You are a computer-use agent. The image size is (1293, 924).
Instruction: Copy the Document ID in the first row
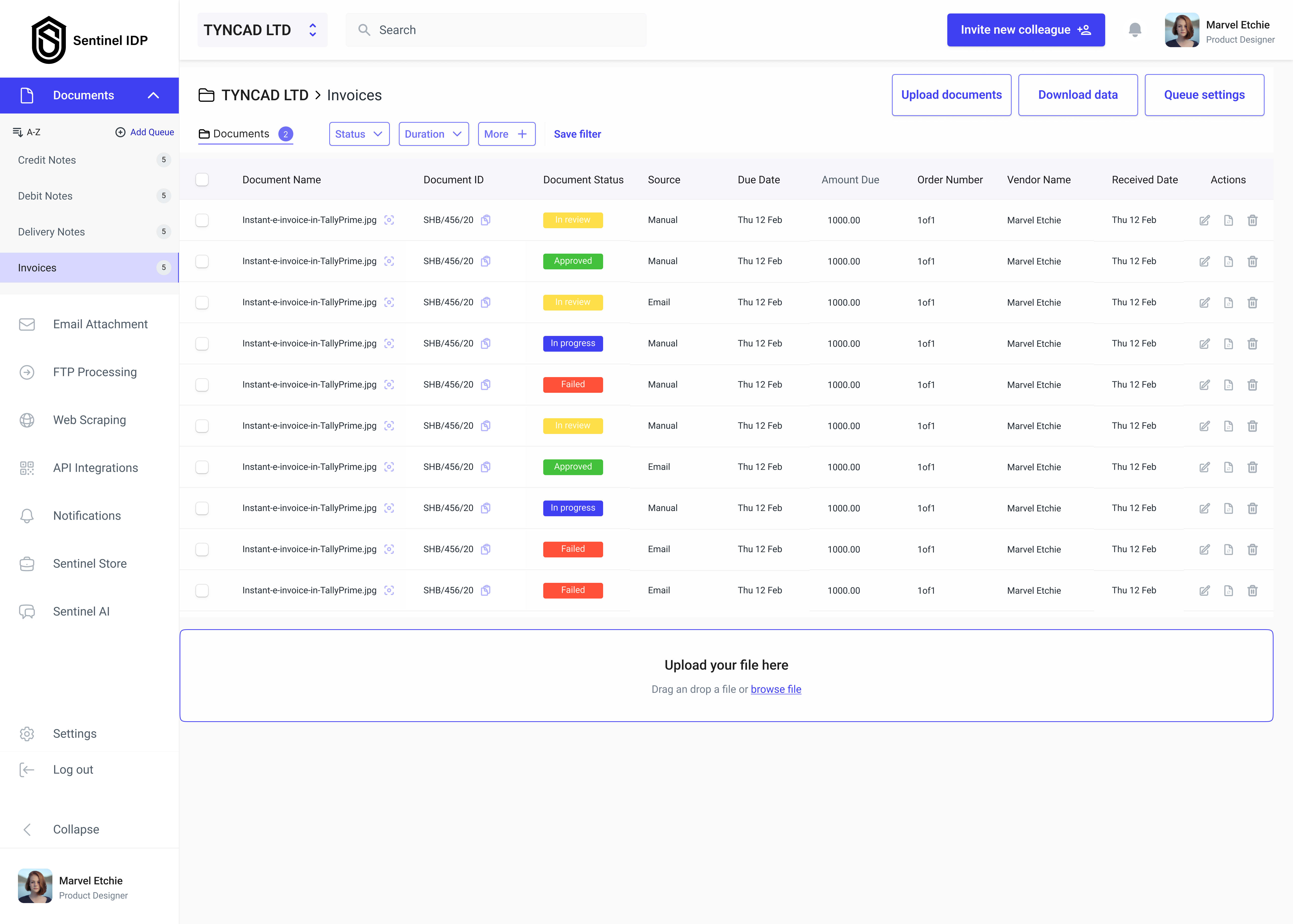[485, 220]
